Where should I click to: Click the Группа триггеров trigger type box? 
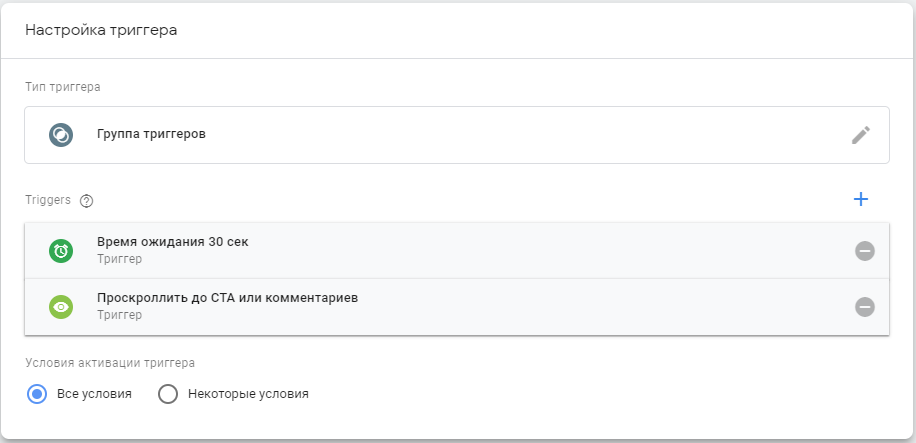pos(457,135)
